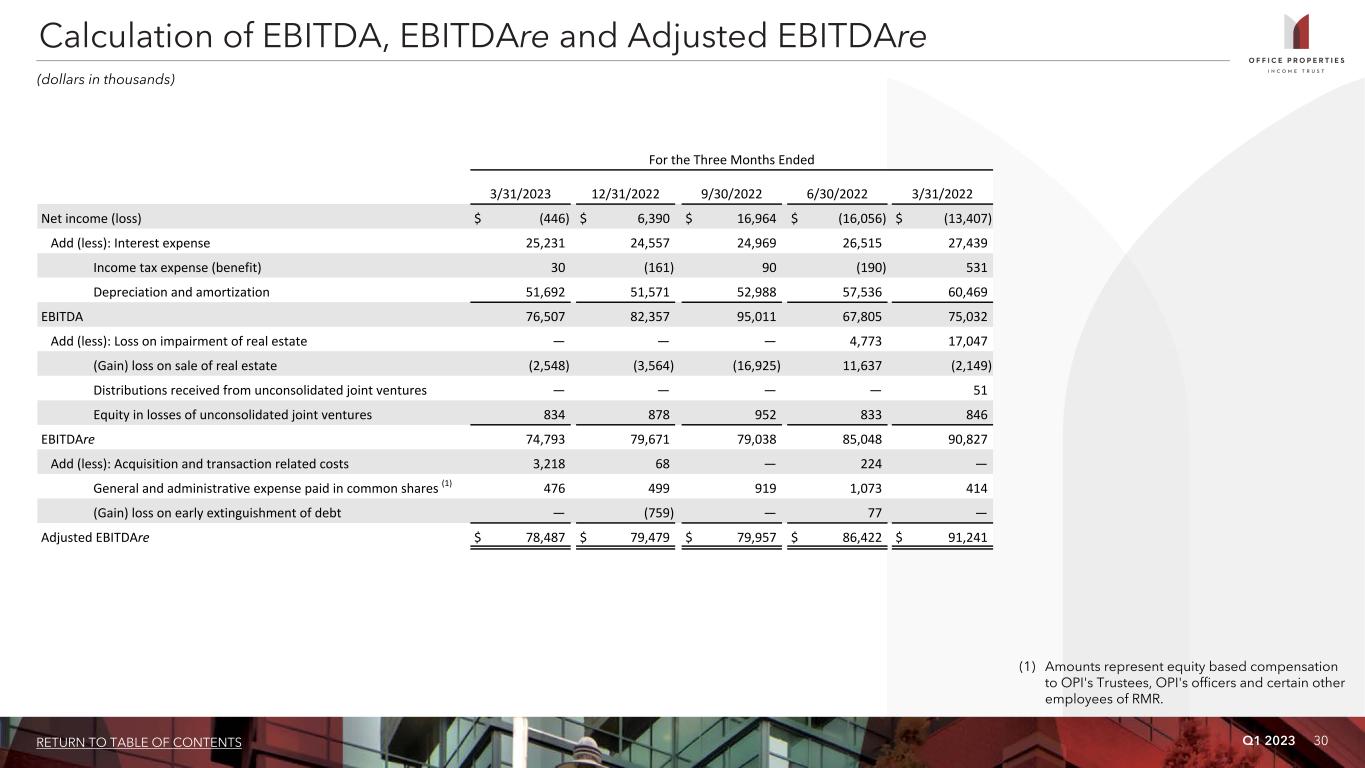The width and height of the screenshot is (1365, 768).
Task: Select the 12/31/2022 column header
Action: coord(625,193)
